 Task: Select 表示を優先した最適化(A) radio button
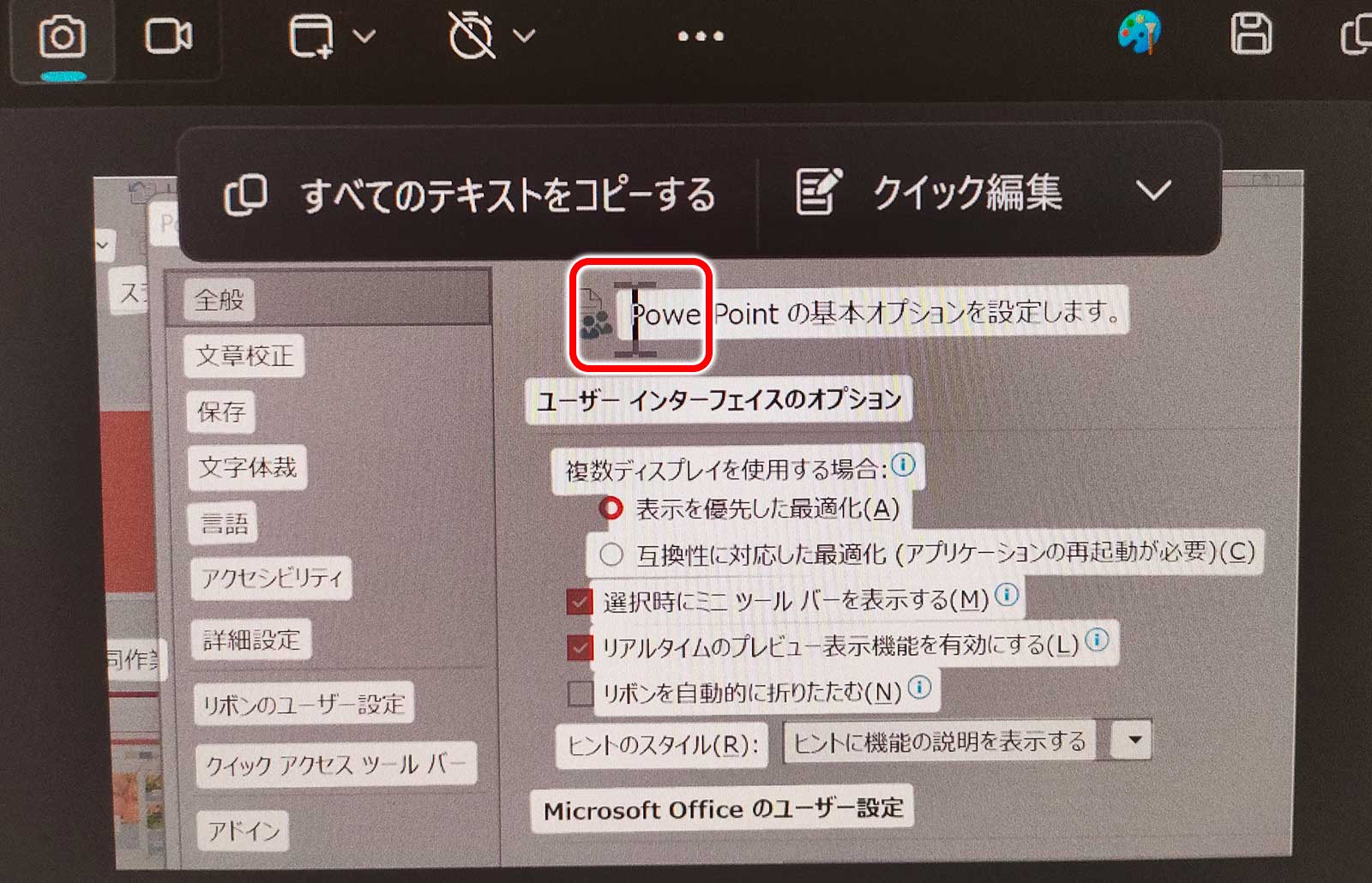611,508
